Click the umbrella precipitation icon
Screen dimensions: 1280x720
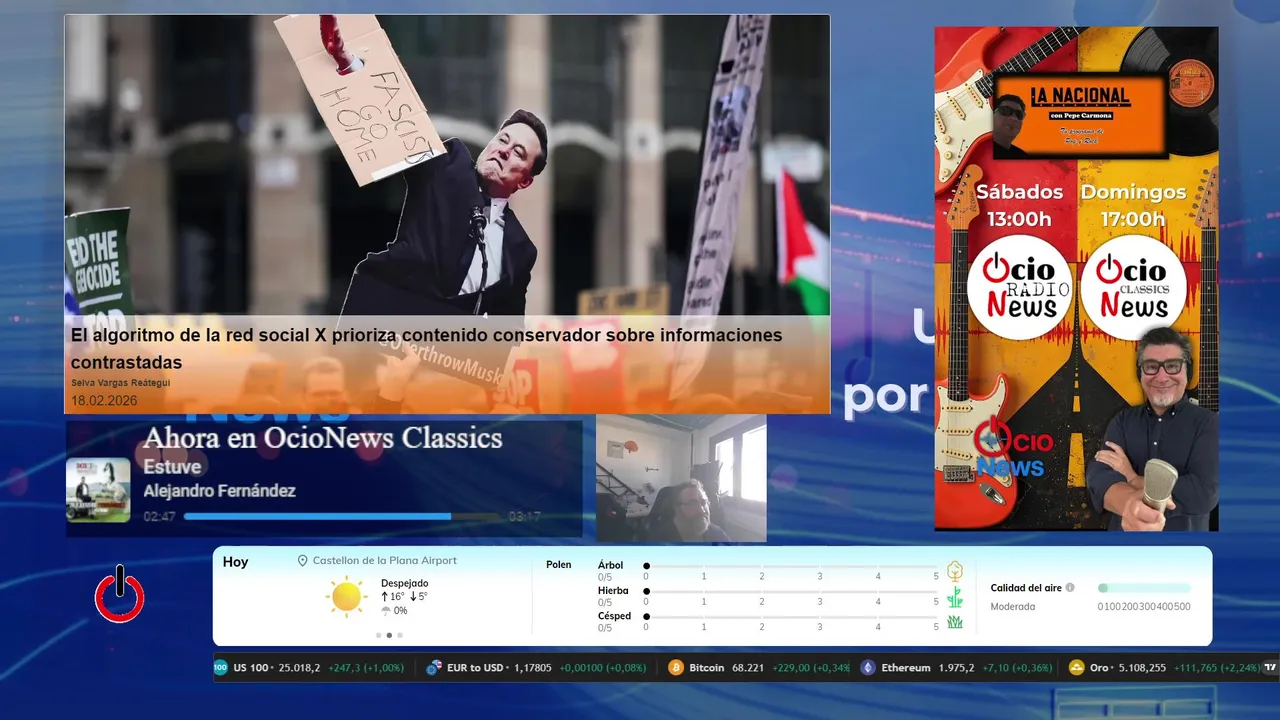pyautogui.click(x=386, y=611)
